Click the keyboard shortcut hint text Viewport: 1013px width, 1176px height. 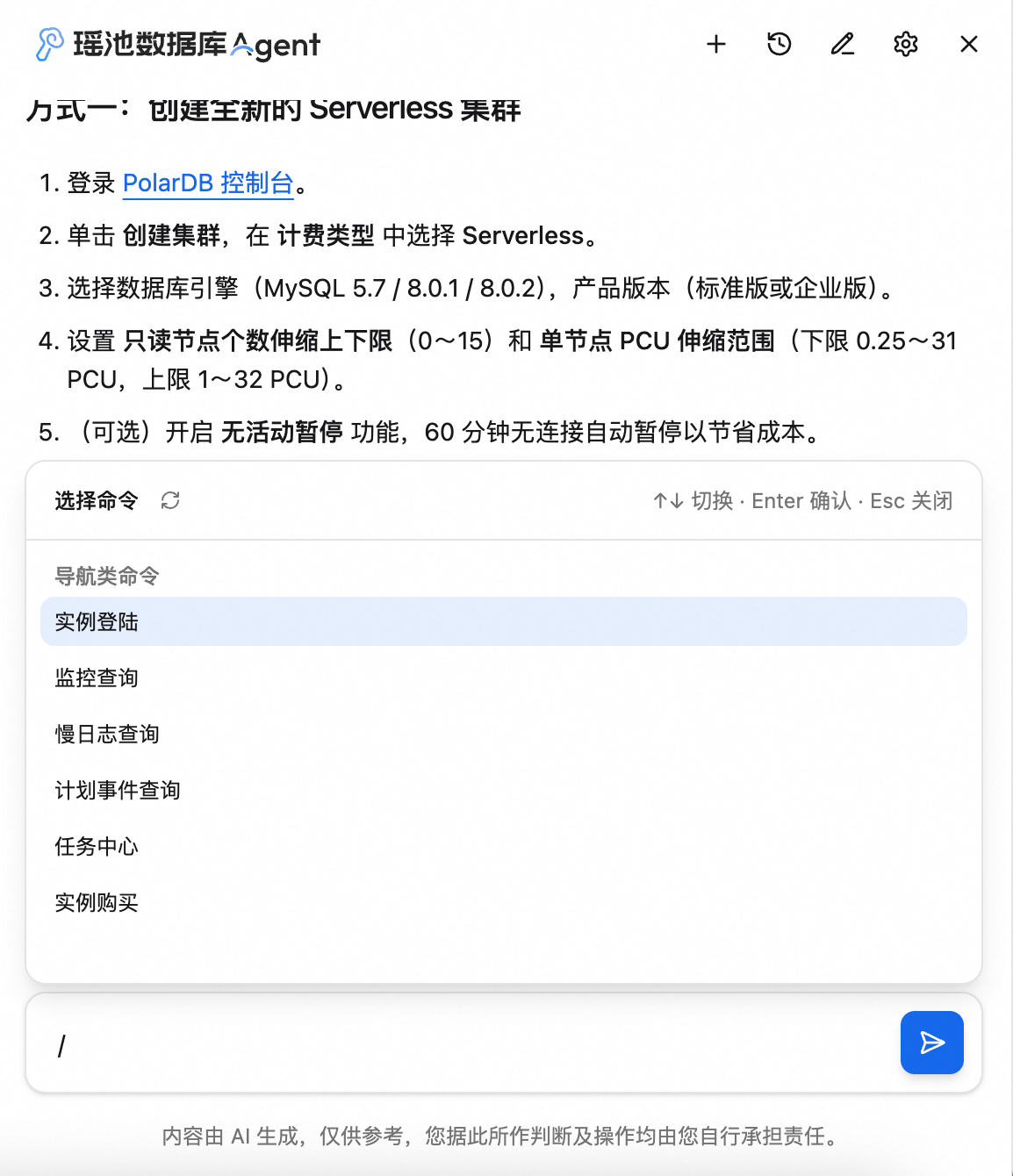point(802,500)
